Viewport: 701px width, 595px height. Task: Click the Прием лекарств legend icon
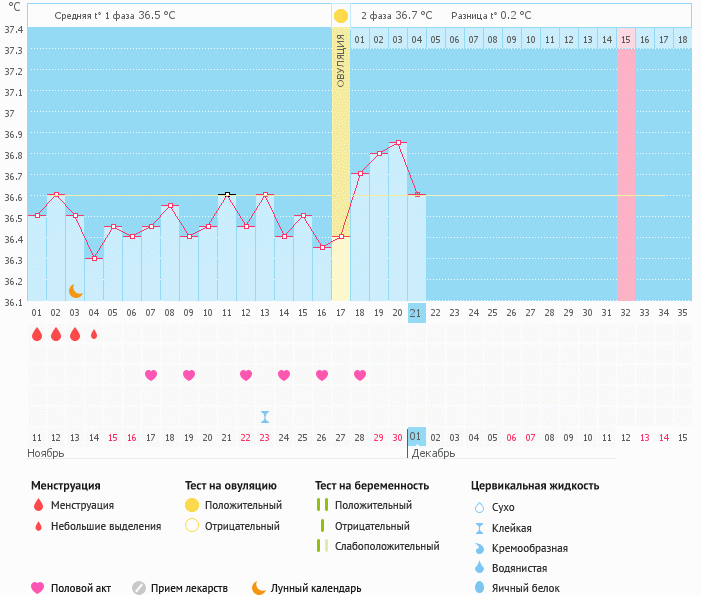[139, 588]
